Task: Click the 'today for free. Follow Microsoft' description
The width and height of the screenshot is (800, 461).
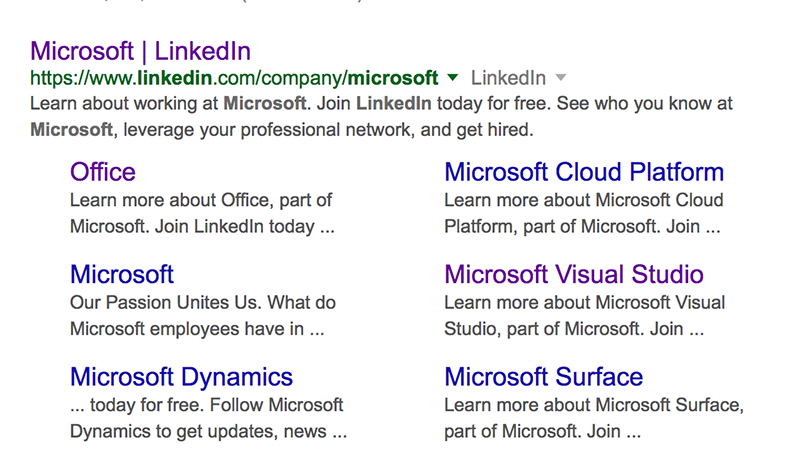Action: (x=208, y=418)
